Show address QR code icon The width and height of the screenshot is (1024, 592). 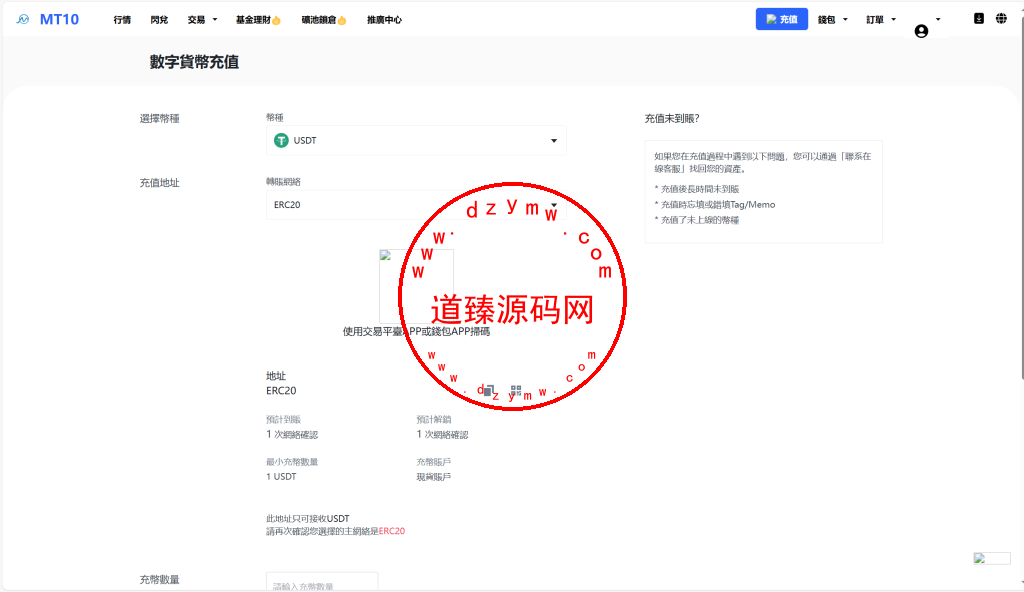point(516,391)
